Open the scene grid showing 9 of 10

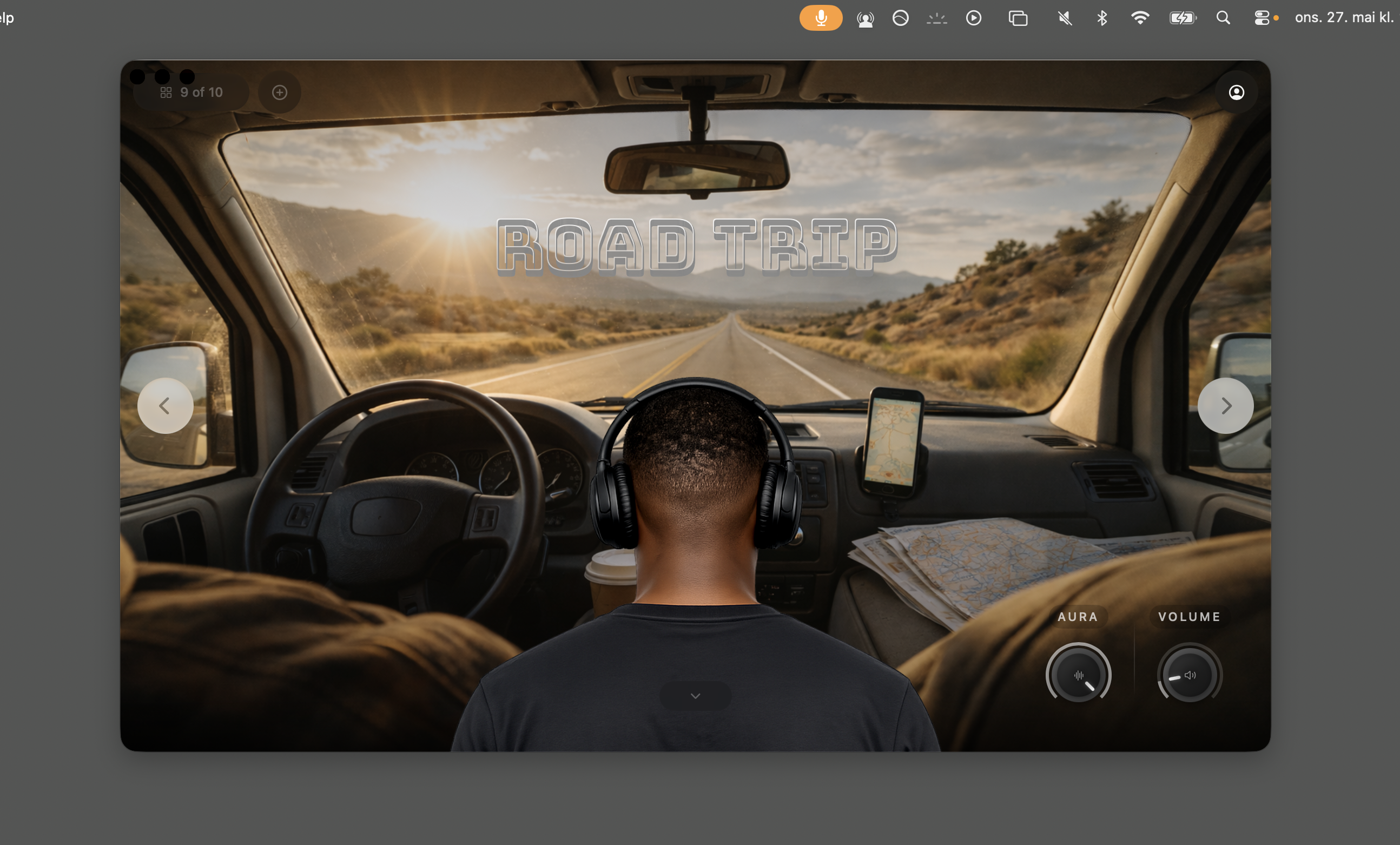[x=191, y=92]
